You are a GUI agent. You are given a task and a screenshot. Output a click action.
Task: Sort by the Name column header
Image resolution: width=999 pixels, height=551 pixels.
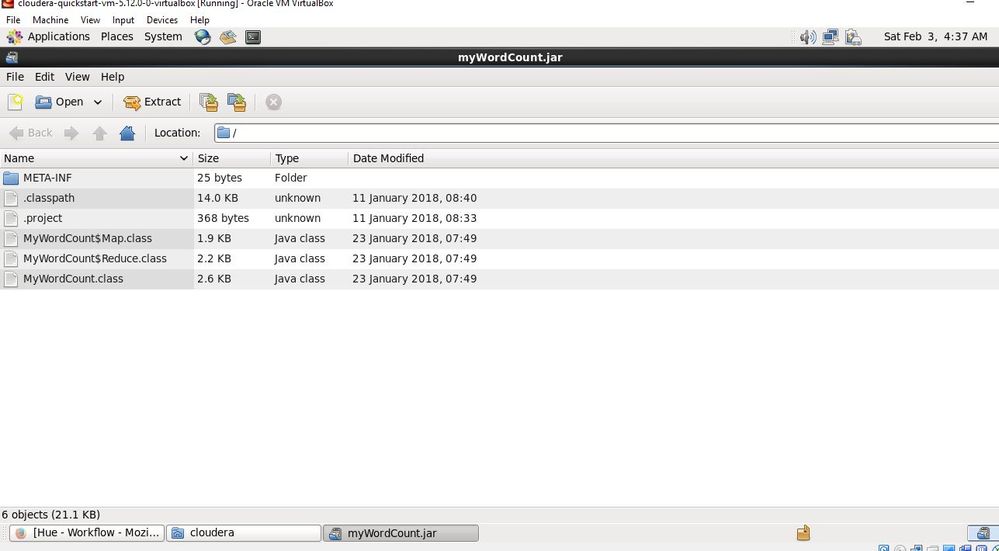pos(96,158)
